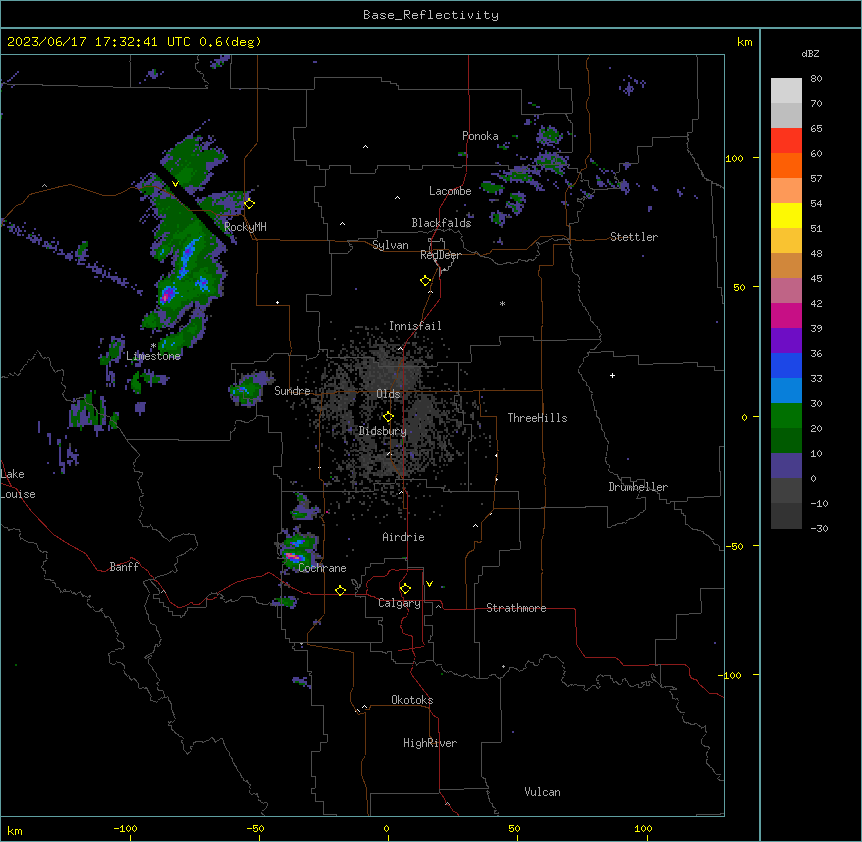
Task: Click the yellow diamond marker below Cochrane
Action: pos(340,590)
